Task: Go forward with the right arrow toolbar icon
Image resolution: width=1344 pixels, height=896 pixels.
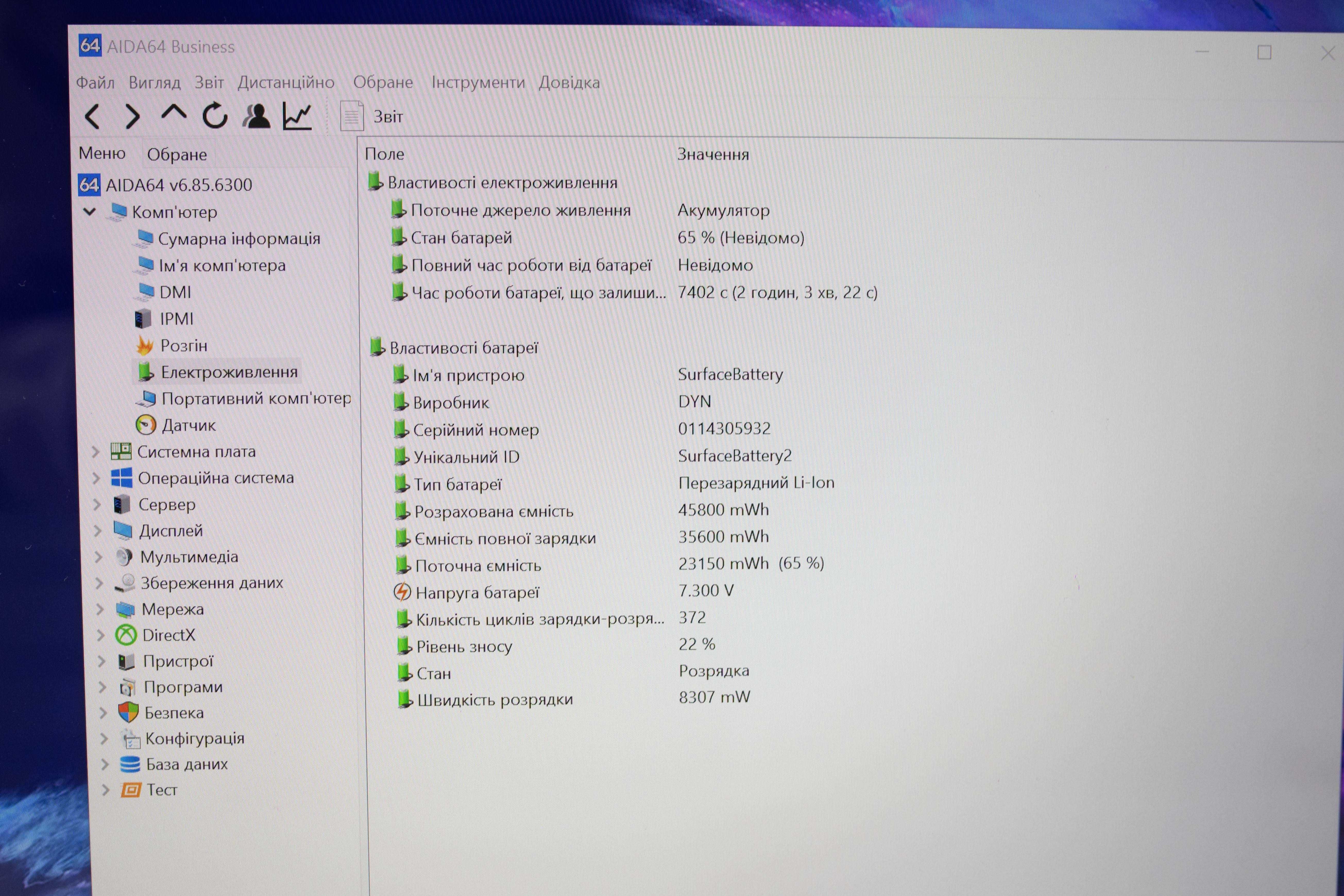Action: pos(133,117)
